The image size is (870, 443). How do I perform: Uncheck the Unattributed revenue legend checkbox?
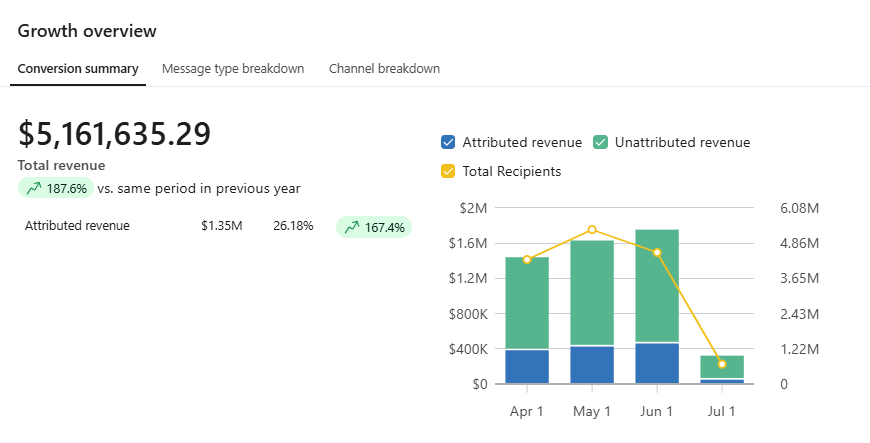click(x=600, y=142)
